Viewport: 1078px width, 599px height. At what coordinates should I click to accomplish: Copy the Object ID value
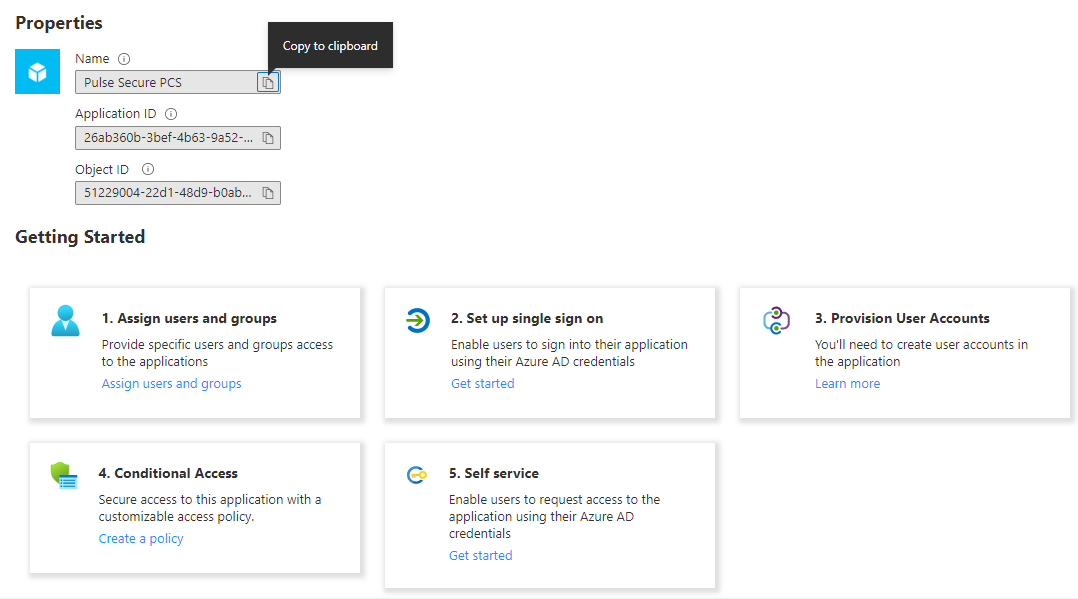point(268,193)
